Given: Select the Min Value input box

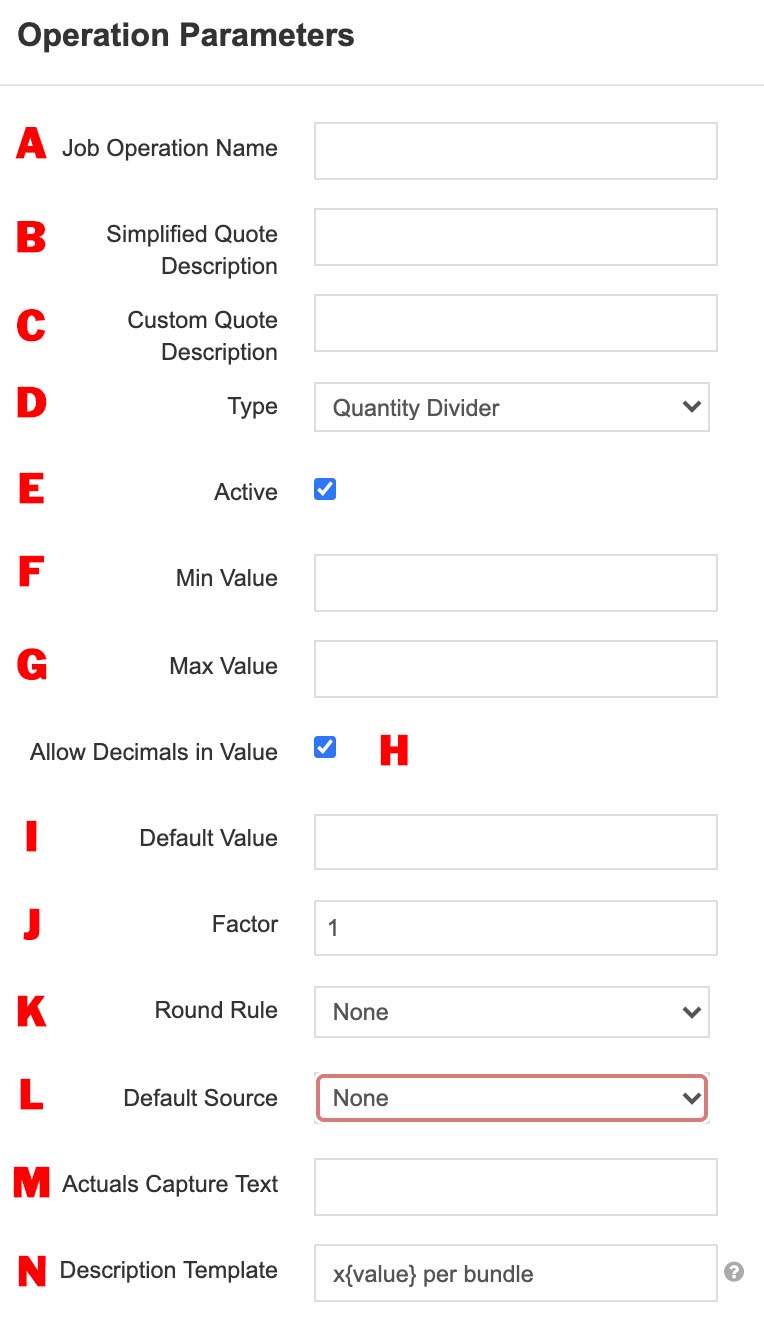Looking at the screenshot, I should click(x=515, y=583).
